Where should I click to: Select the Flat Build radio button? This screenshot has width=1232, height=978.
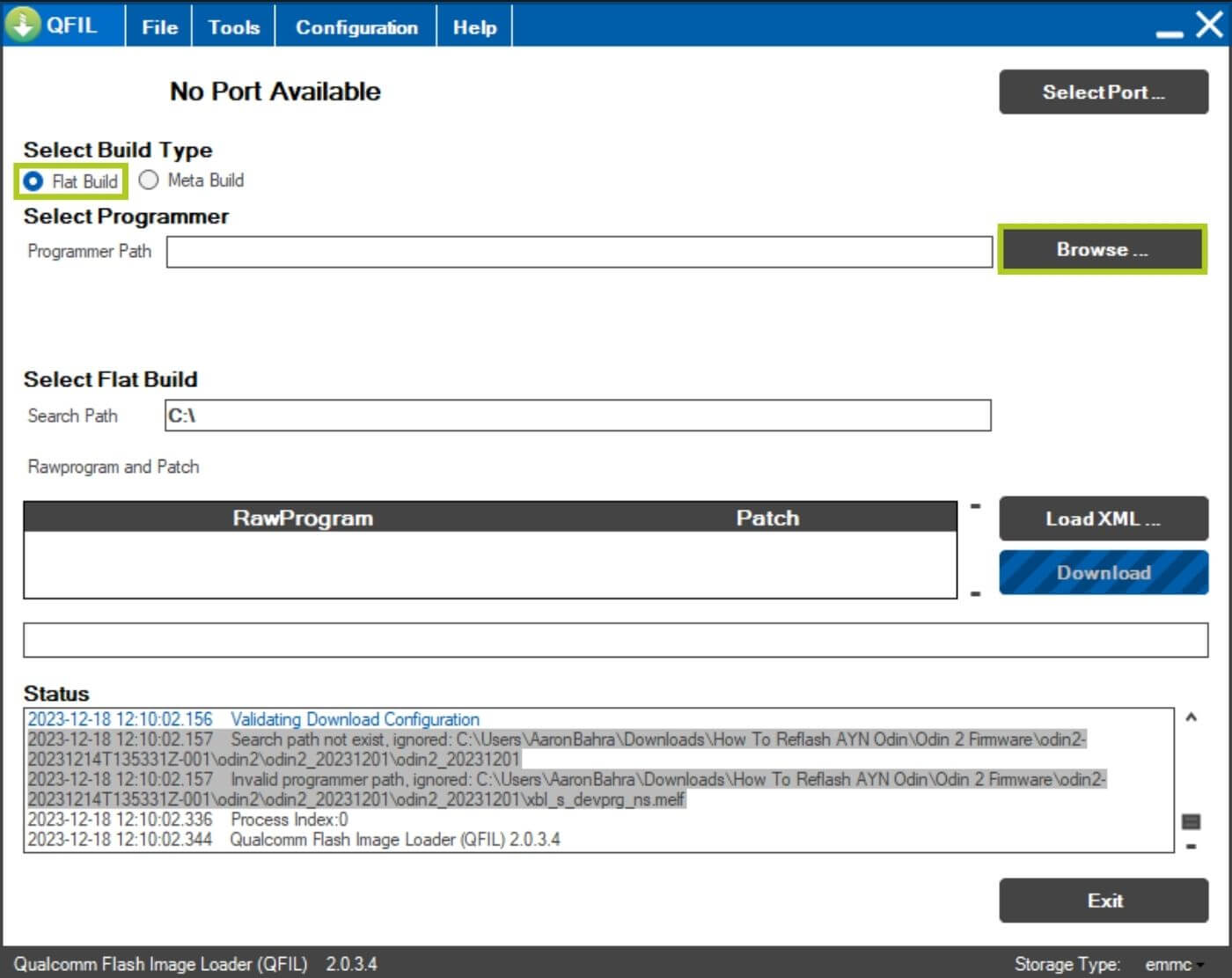point(33,181)
